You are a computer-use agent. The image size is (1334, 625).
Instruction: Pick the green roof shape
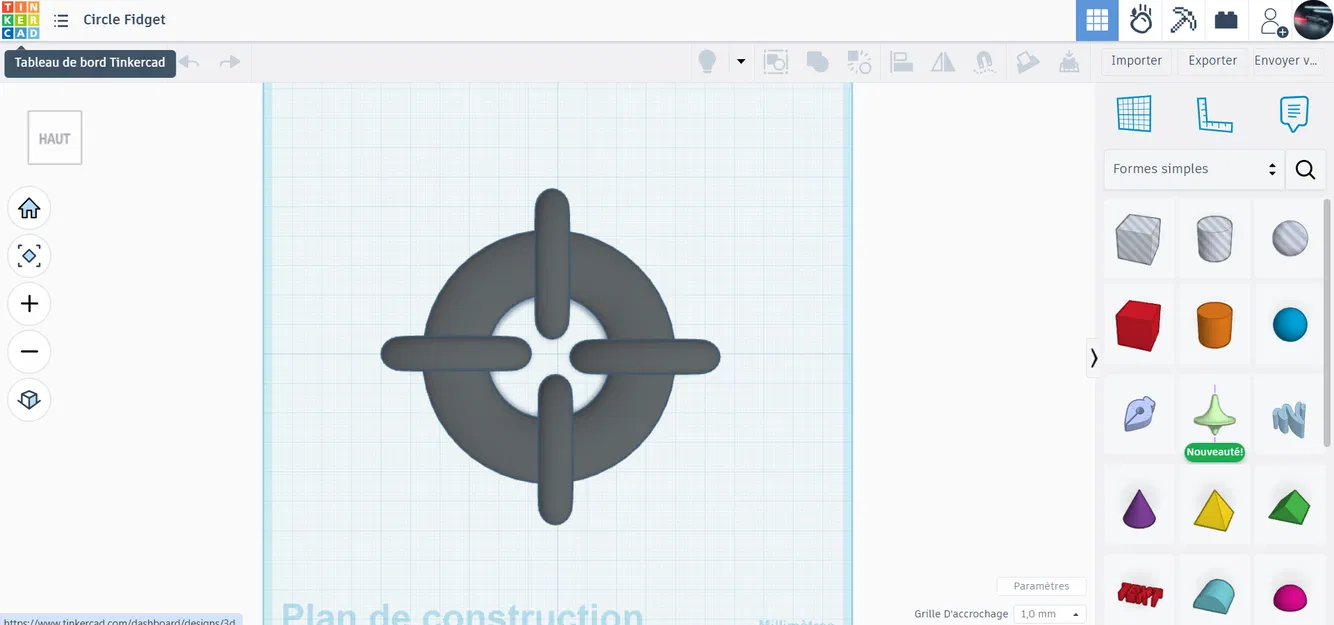click(x=1290, y=506)
